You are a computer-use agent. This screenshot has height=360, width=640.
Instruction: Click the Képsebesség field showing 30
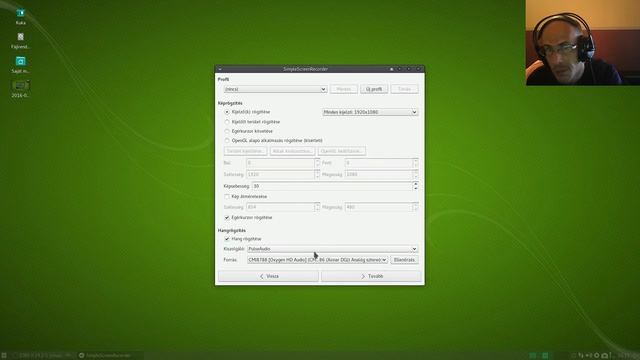332,186
